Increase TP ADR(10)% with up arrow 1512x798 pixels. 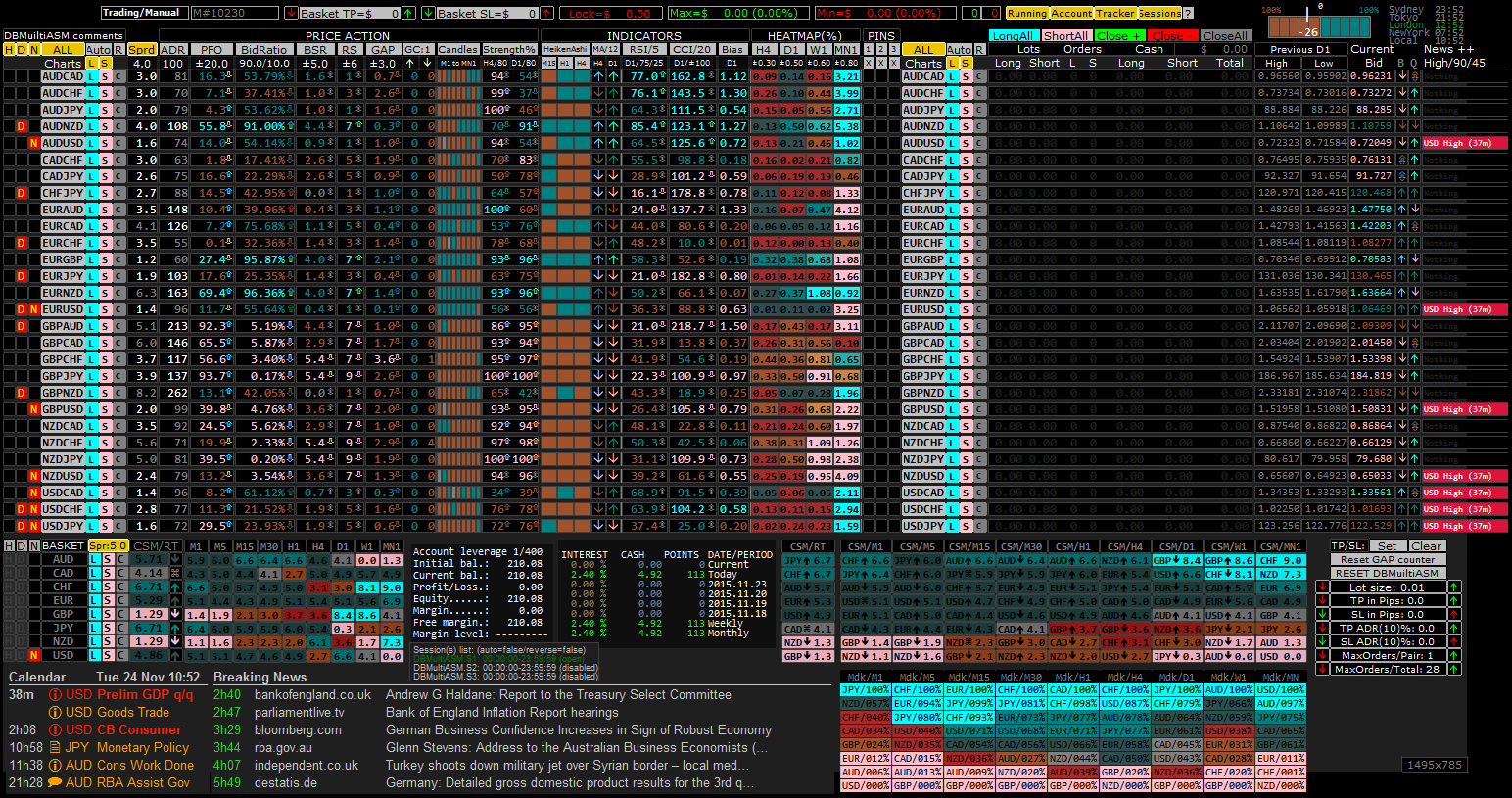click(x=1454, y=629)
